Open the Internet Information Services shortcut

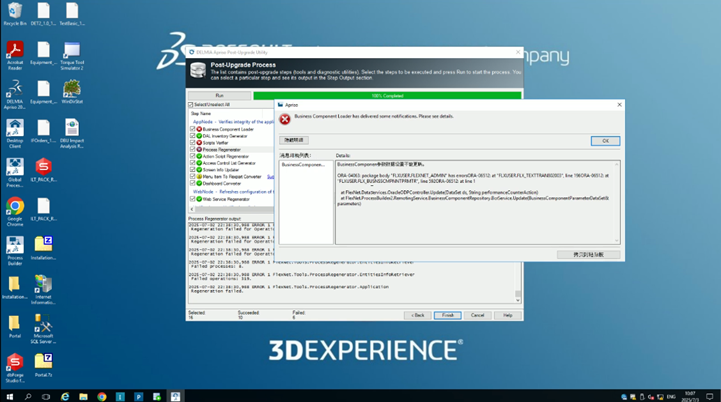coord(43,290)
